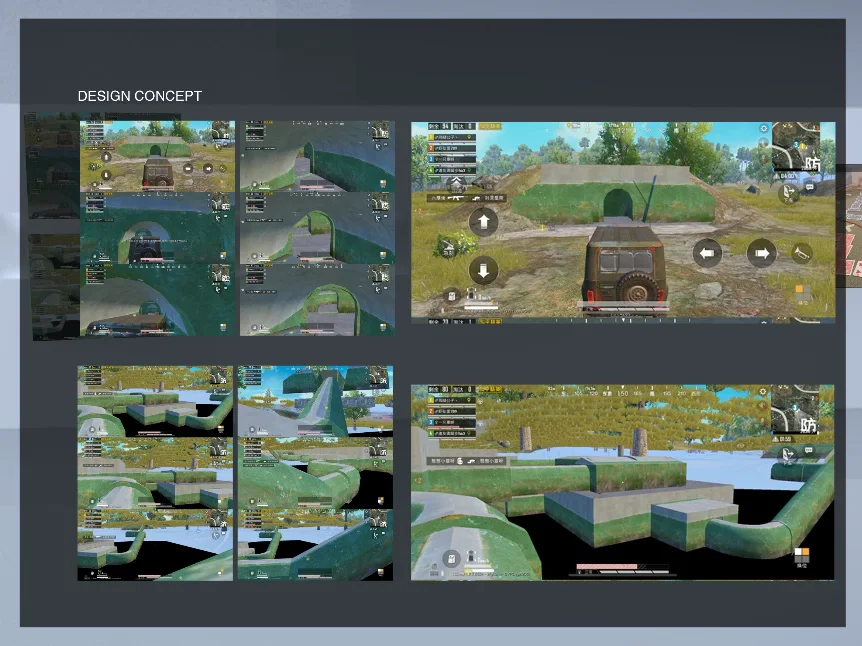This screenshot has width=862, height=646.
Task: Open top-left thumbnail in the pipes thumbnail grid
Action: point(155,401)
